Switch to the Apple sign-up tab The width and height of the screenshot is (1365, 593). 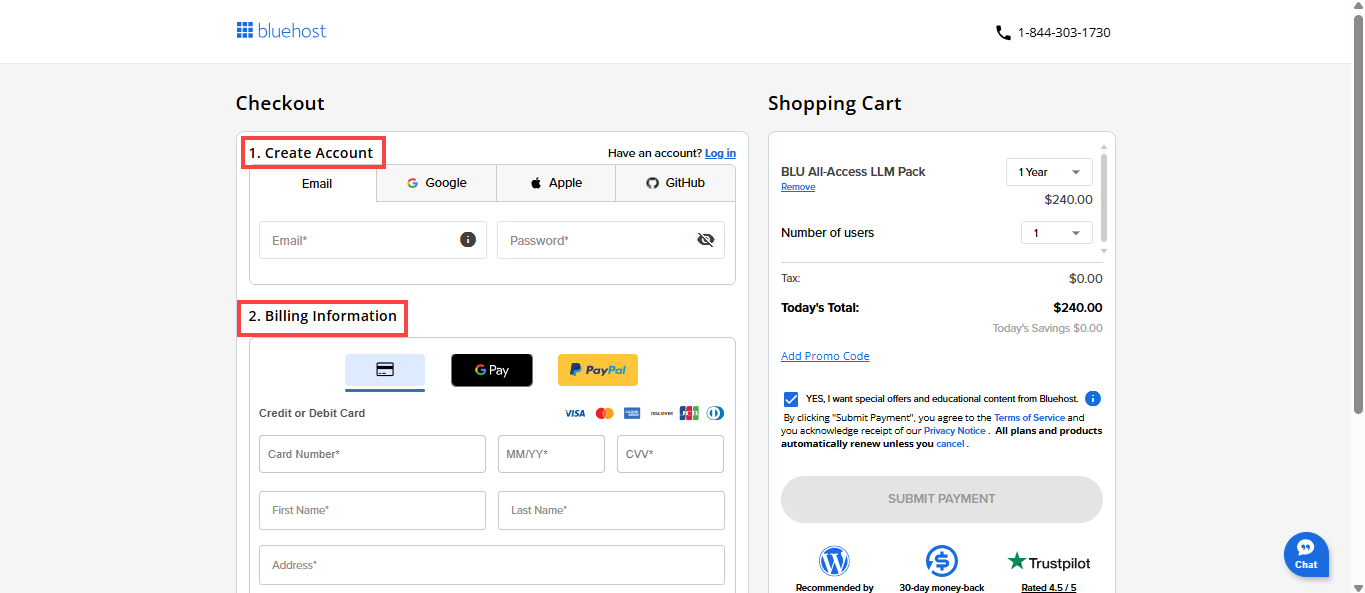click(x=555, y=183)
